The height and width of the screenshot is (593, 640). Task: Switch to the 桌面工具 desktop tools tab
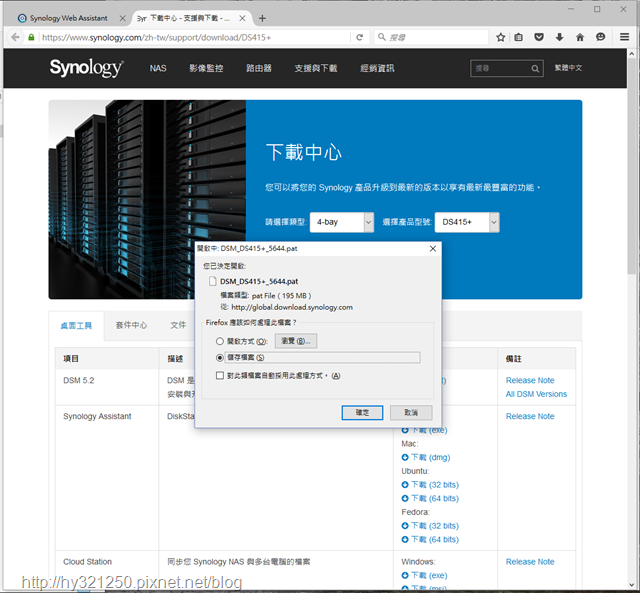[x=76, y=325]
